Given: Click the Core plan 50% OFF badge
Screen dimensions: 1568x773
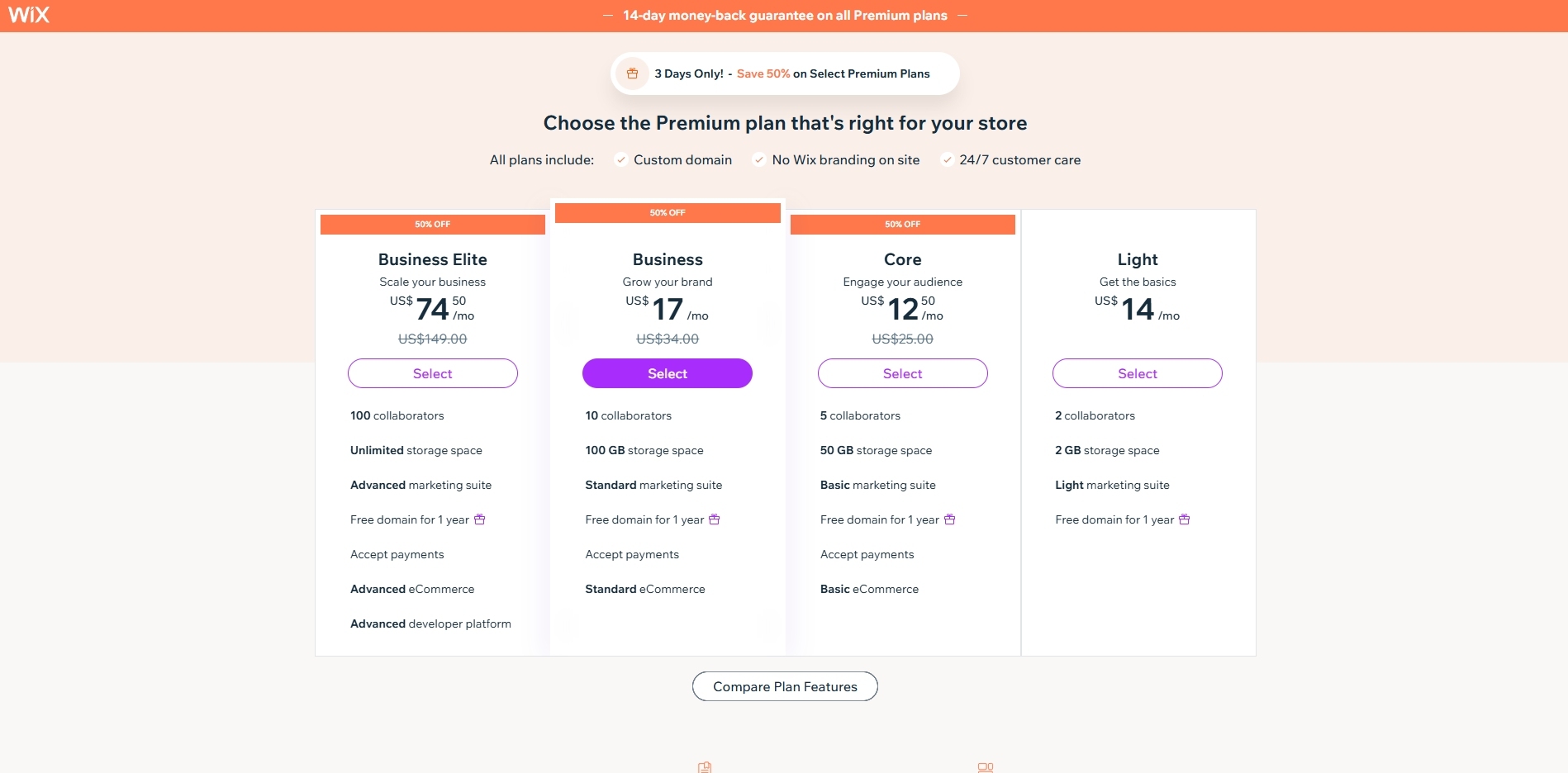Looking at the screenshot, I should pyautogui.click(x=902, y=225).
